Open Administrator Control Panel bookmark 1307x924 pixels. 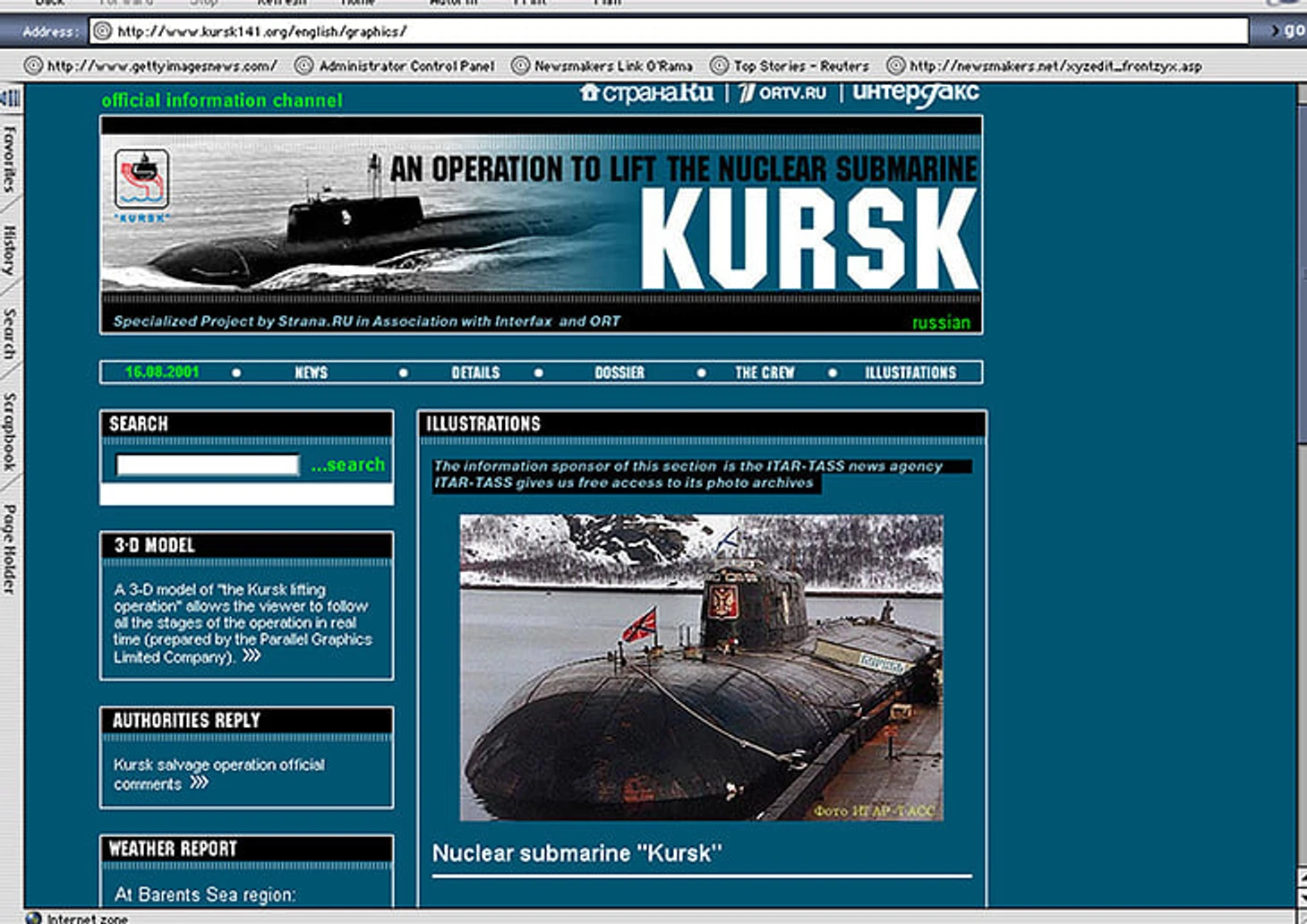pos(406,65)
